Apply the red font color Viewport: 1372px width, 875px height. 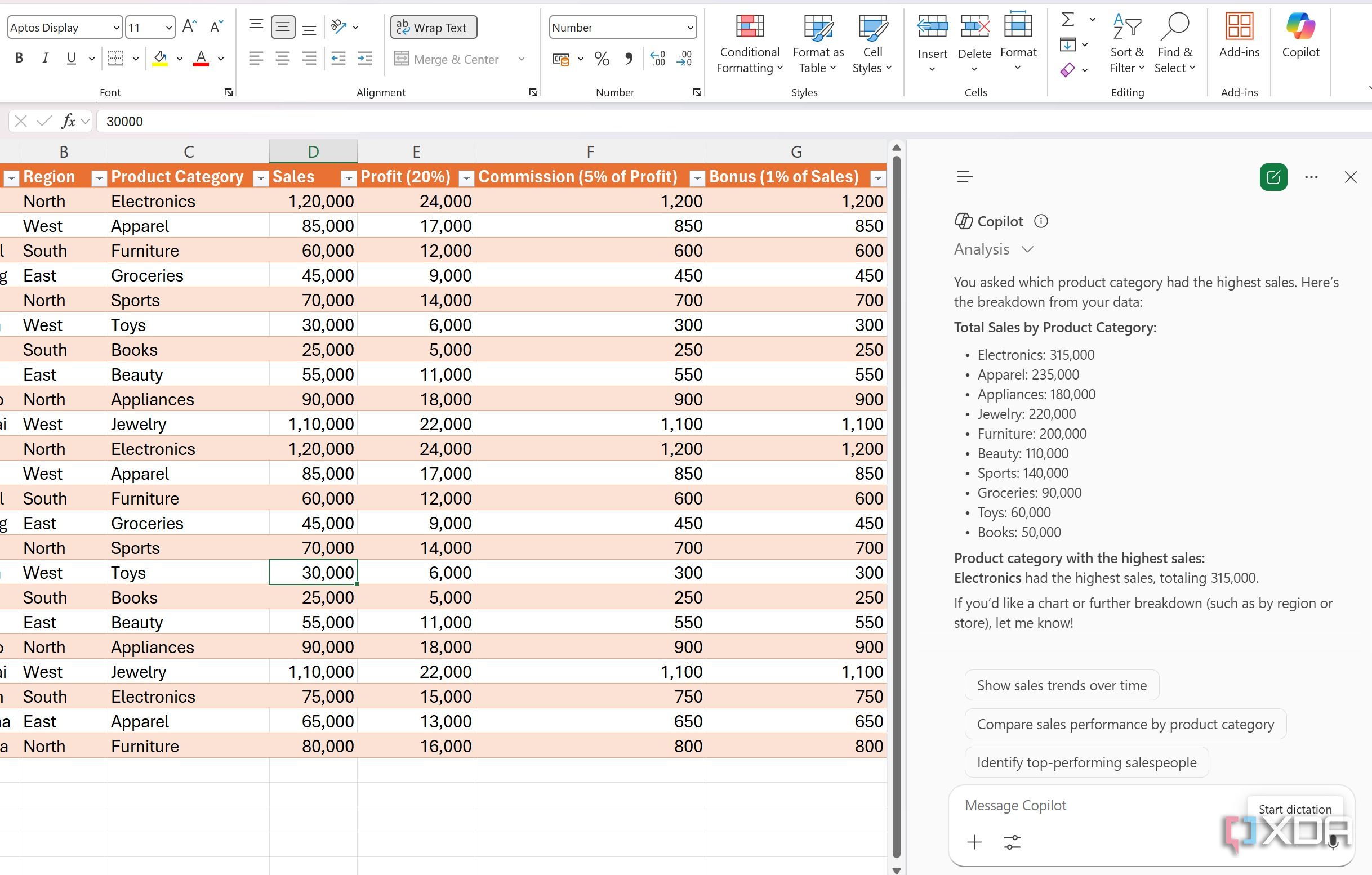click(x=201, y=58)
